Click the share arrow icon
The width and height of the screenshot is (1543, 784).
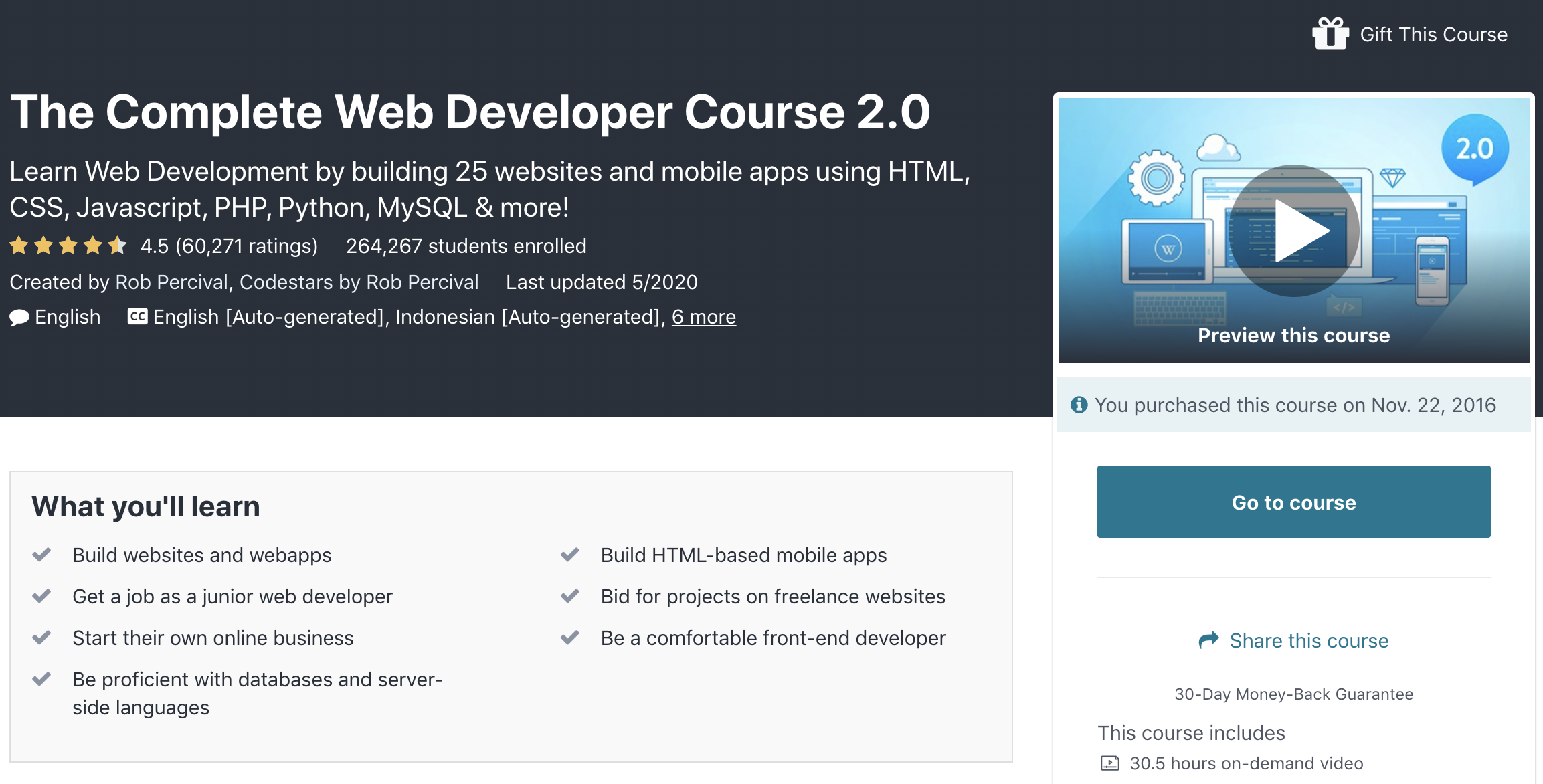point(1208,640)
